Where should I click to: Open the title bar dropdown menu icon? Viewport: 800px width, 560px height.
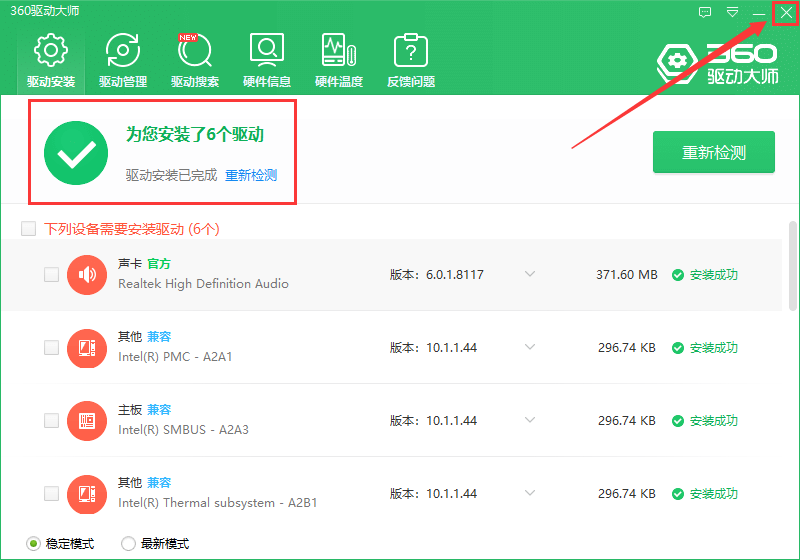733,13
